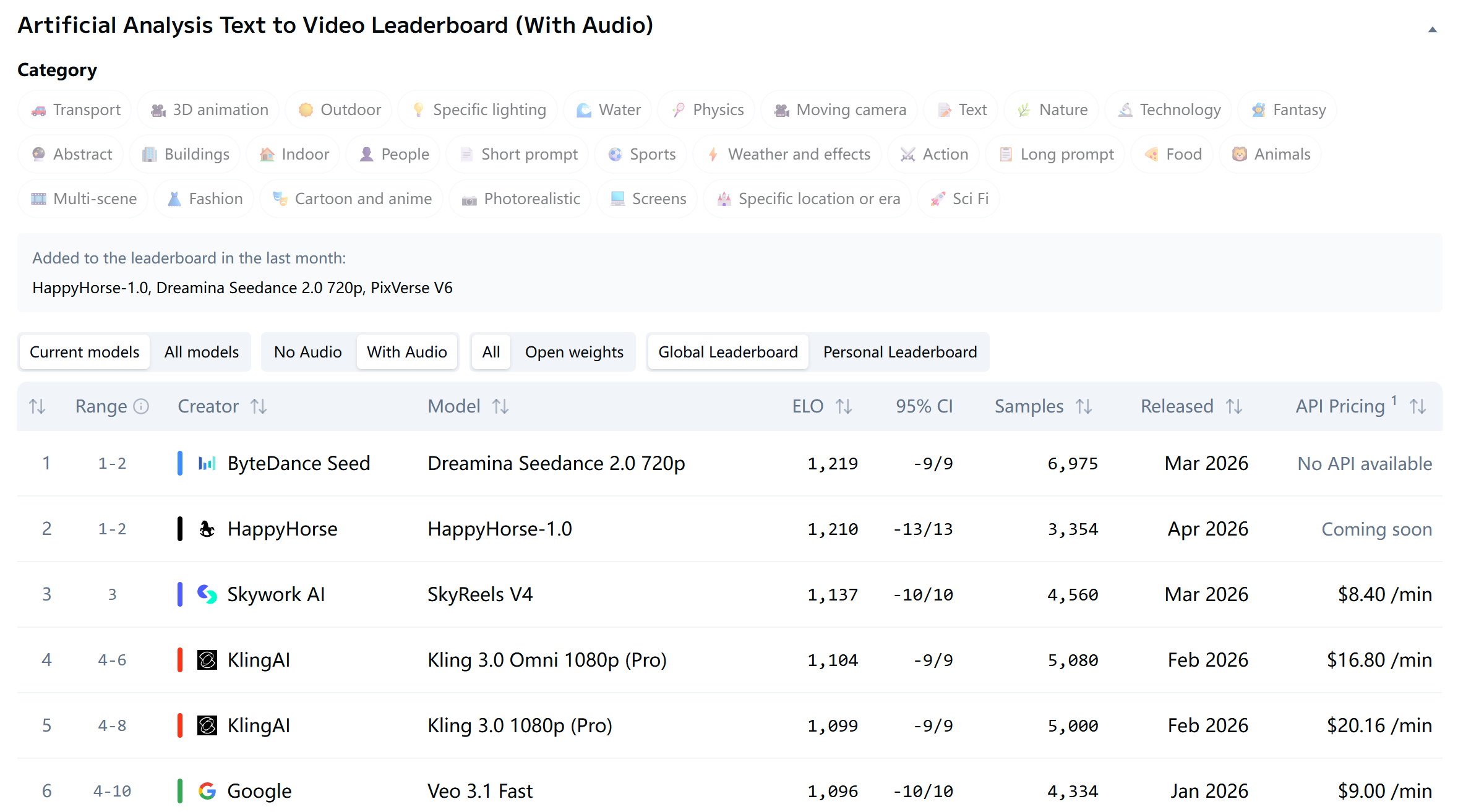Open the Personal Leaderboard tab
Viewport: 1471px width, 812px height.
899,352
